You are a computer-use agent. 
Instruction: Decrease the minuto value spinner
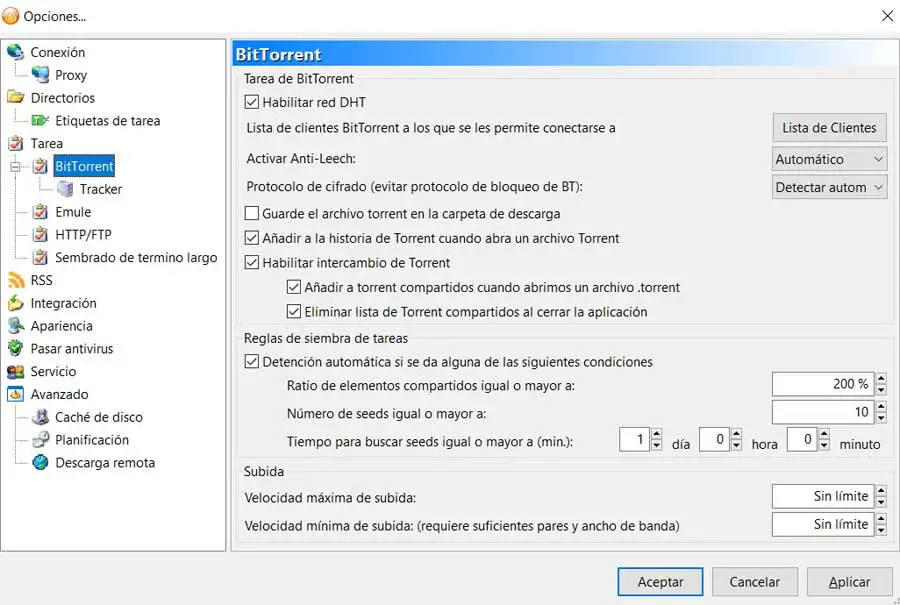pos(824,445)
